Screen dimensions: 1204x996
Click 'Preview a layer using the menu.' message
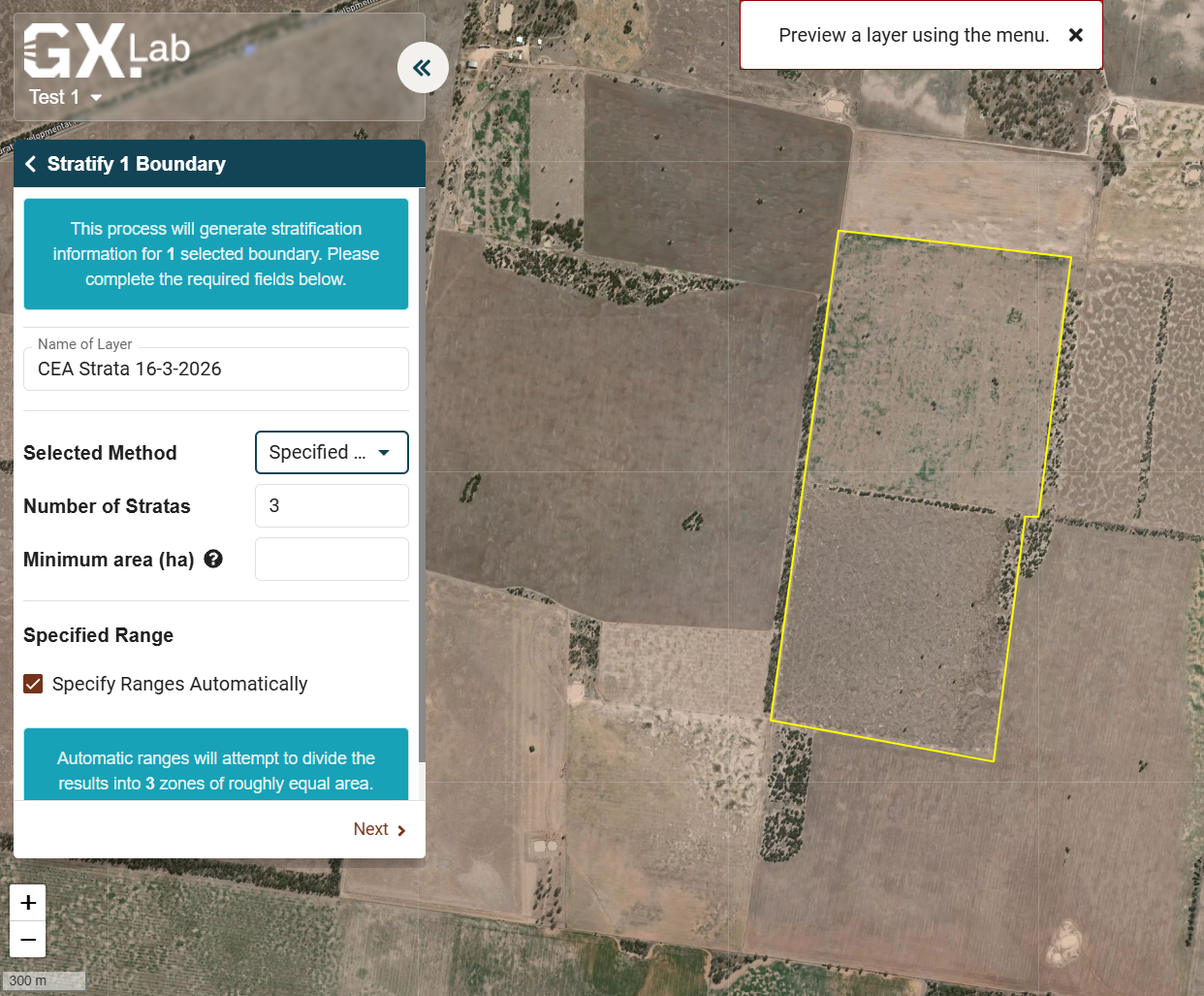point(914,35)
